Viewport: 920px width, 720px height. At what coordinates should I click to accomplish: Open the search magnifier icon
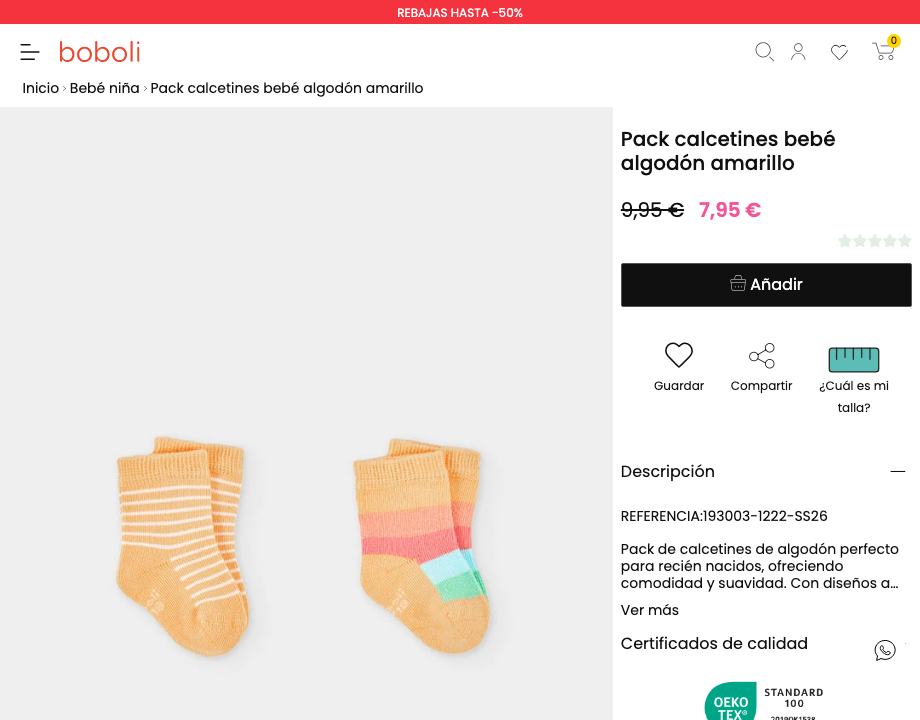(x=764, y=52)
